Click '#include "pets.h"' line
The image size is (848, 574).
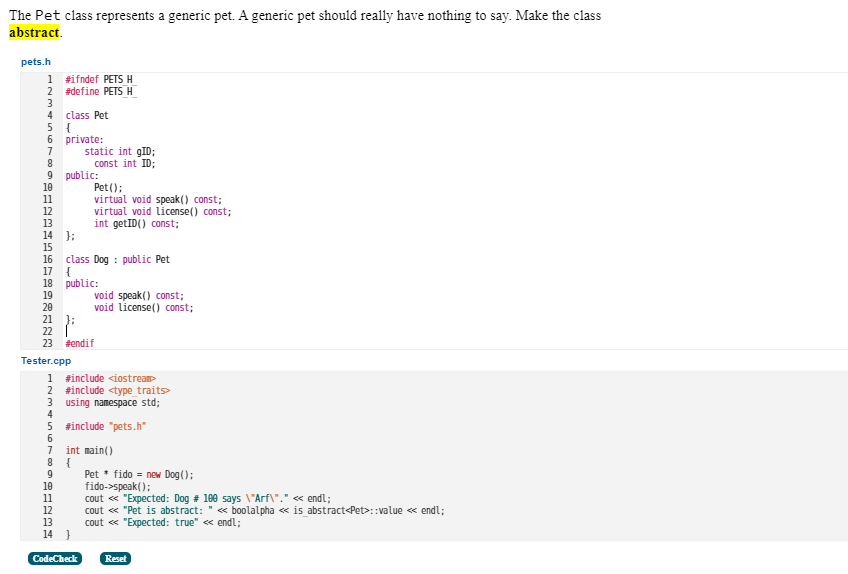(x=106, y=426)
